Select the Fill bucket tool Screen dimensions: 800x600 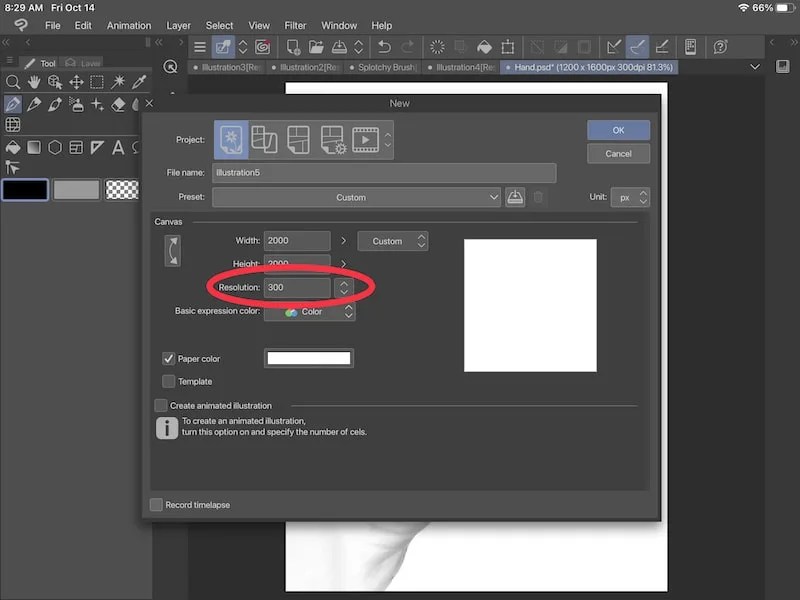[13, 147]
